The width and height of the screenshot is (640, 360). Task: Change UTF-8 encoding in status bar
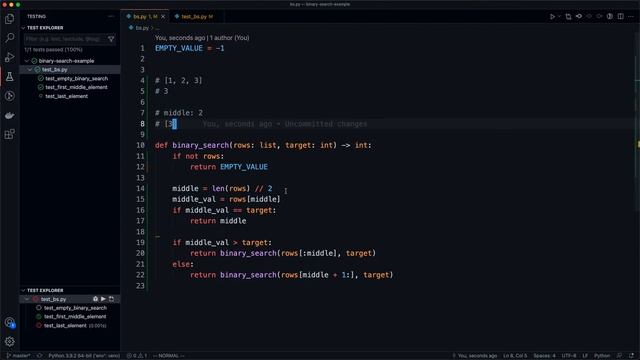tap(569, 356)
